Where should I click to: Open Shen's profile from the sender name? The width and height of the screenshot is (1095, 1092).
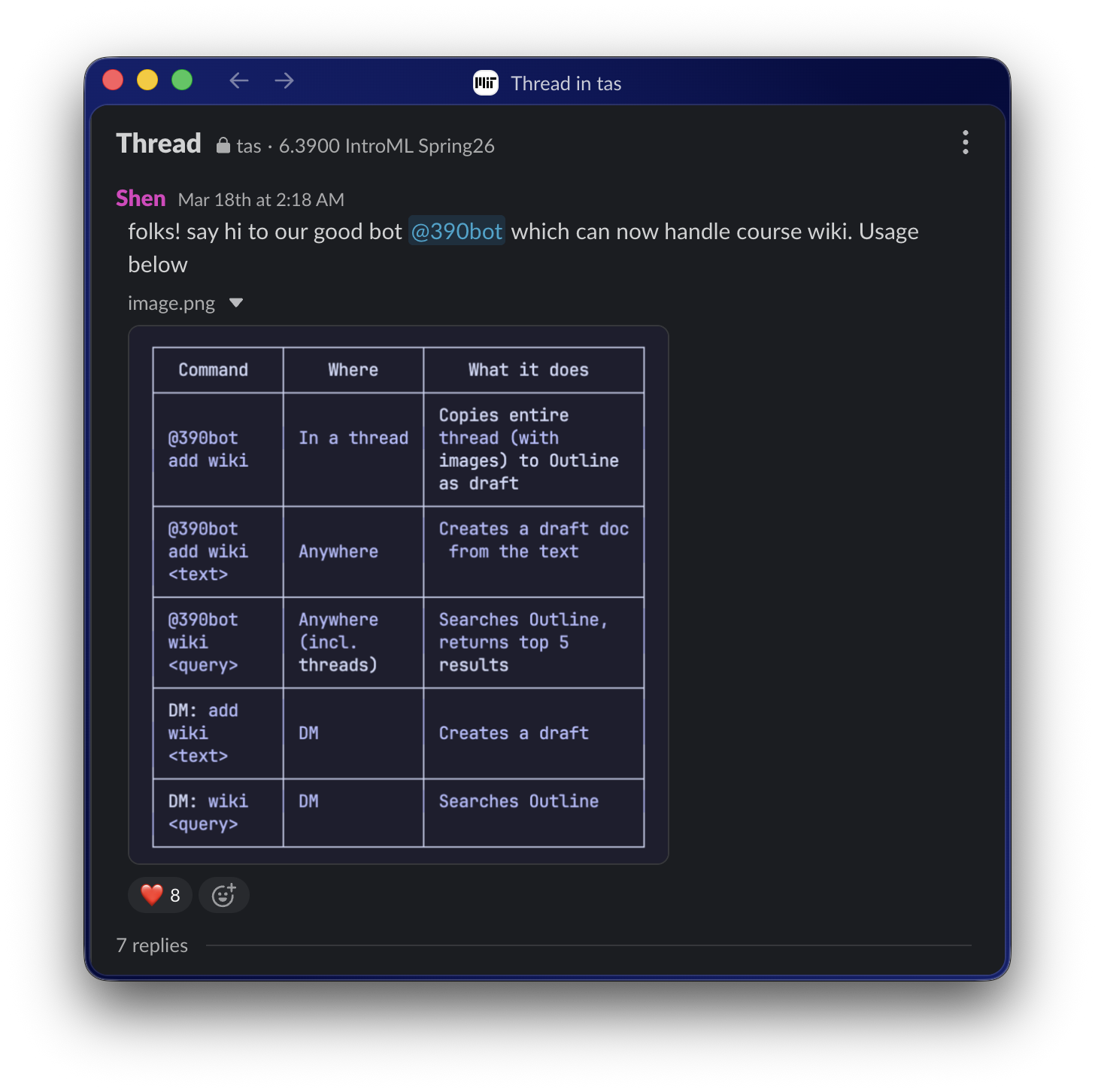click(141, 199)
